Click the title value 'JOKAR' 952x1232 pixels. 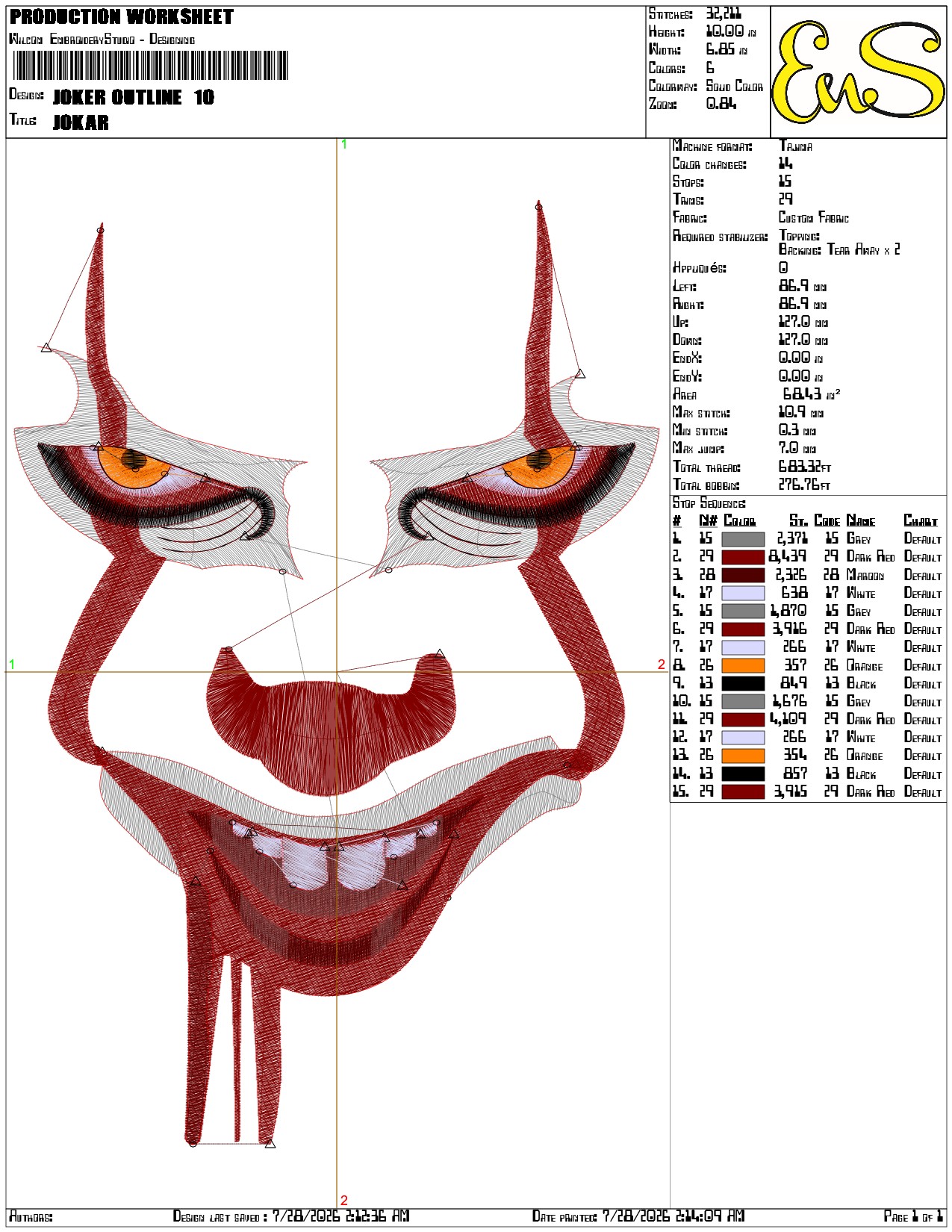(81, 122)
